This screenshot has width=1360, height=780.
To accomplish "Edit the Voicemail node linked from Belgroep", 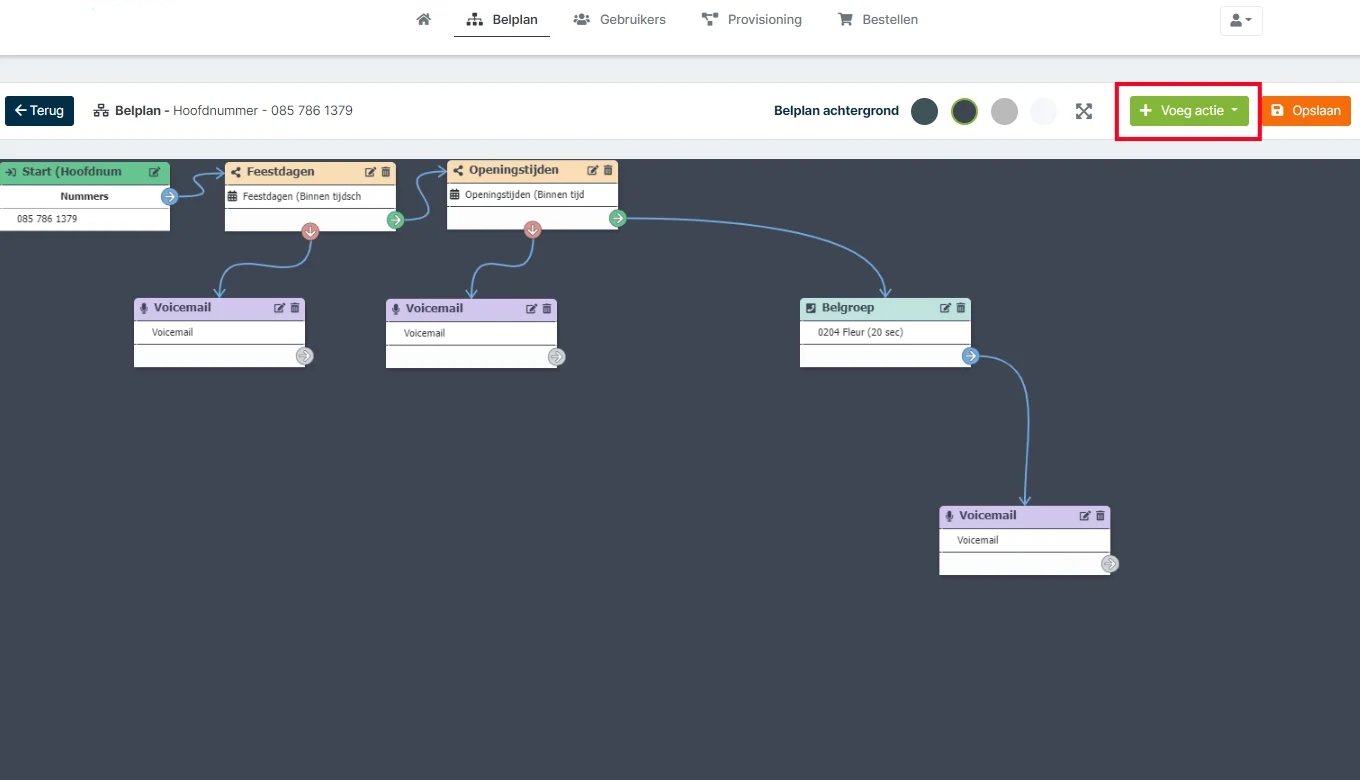I will pos(1085,516).
